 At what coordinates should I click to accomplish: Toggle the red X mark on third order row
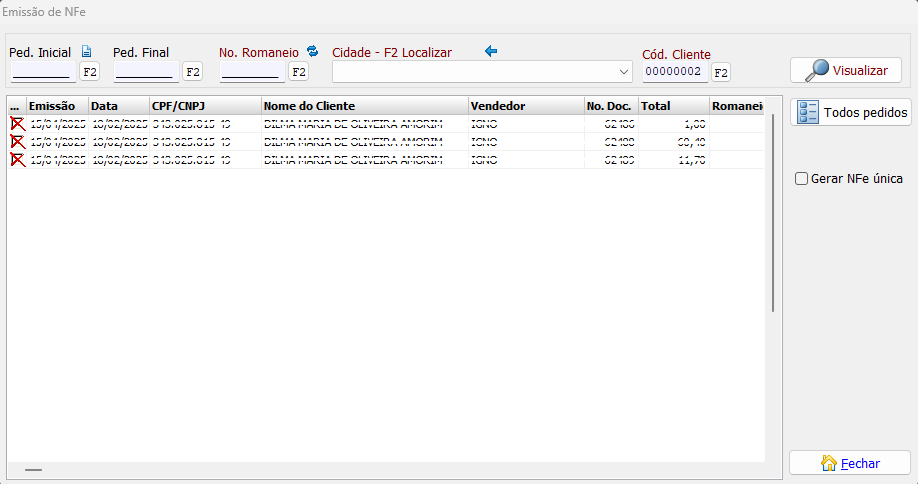pyautogui.click(x=17, y=160)
